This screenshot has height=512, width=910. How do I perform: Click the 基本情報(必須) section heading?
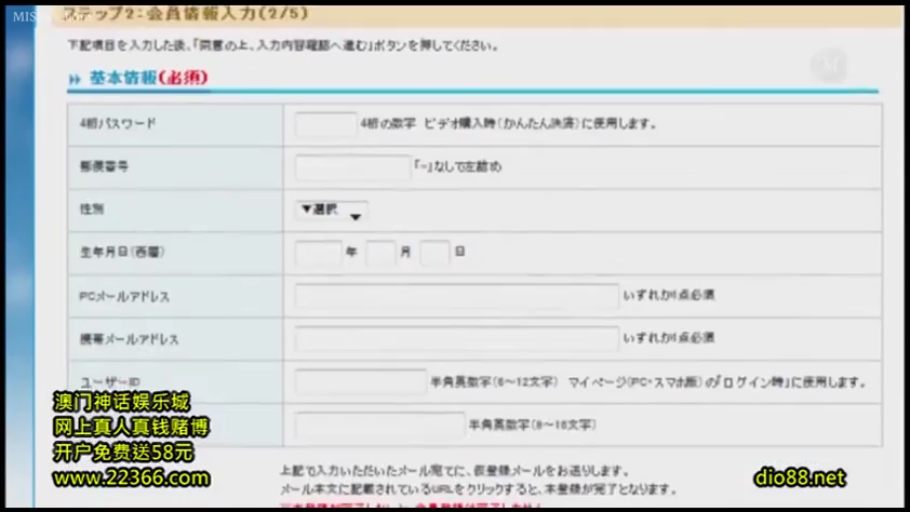pyautogui.click(x=148, y=78)
